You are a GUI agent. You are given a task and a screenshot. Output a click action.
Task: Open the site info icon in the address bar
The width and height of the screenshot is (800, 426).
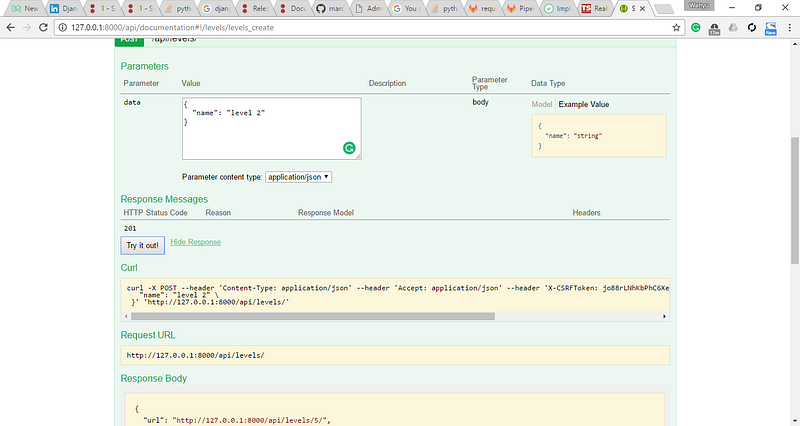63,28
